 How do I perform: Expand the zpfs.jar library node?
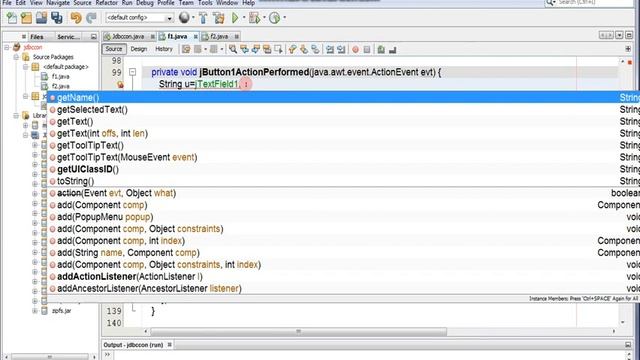35,311
